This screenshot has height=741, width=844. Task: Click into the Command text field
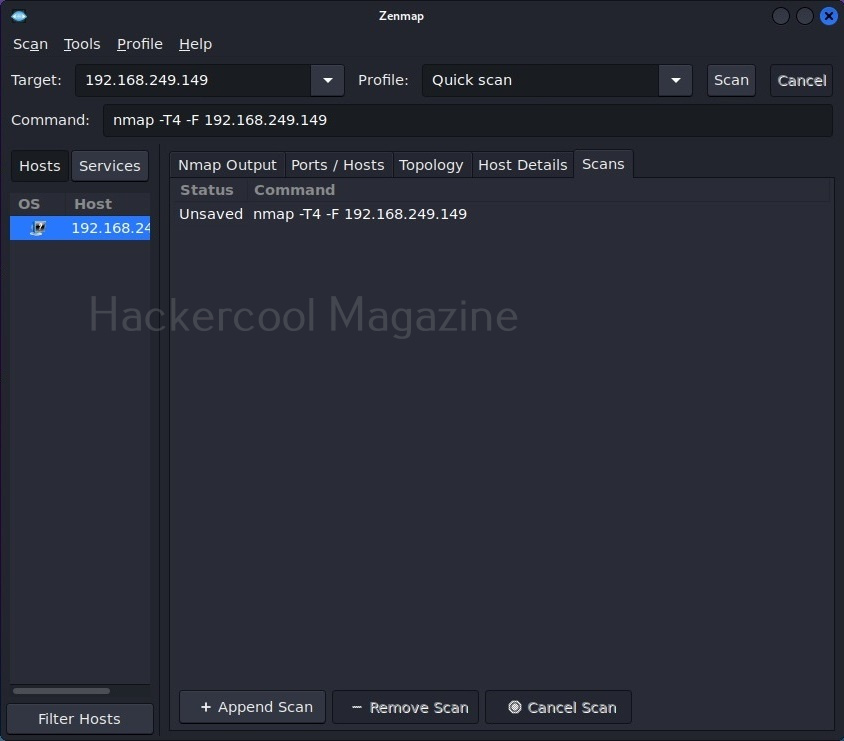(x=468, y=121)
